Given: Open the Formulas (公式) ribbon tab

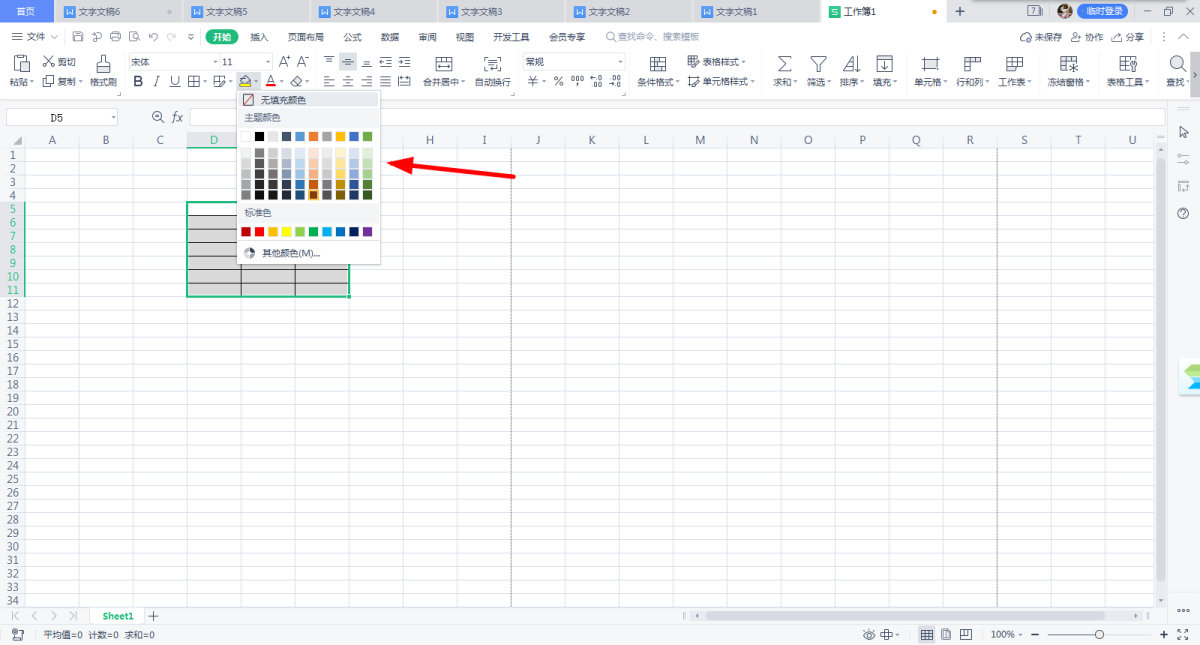Looking at the screenshot, I should pyautogui.click(x=352, y=37).
